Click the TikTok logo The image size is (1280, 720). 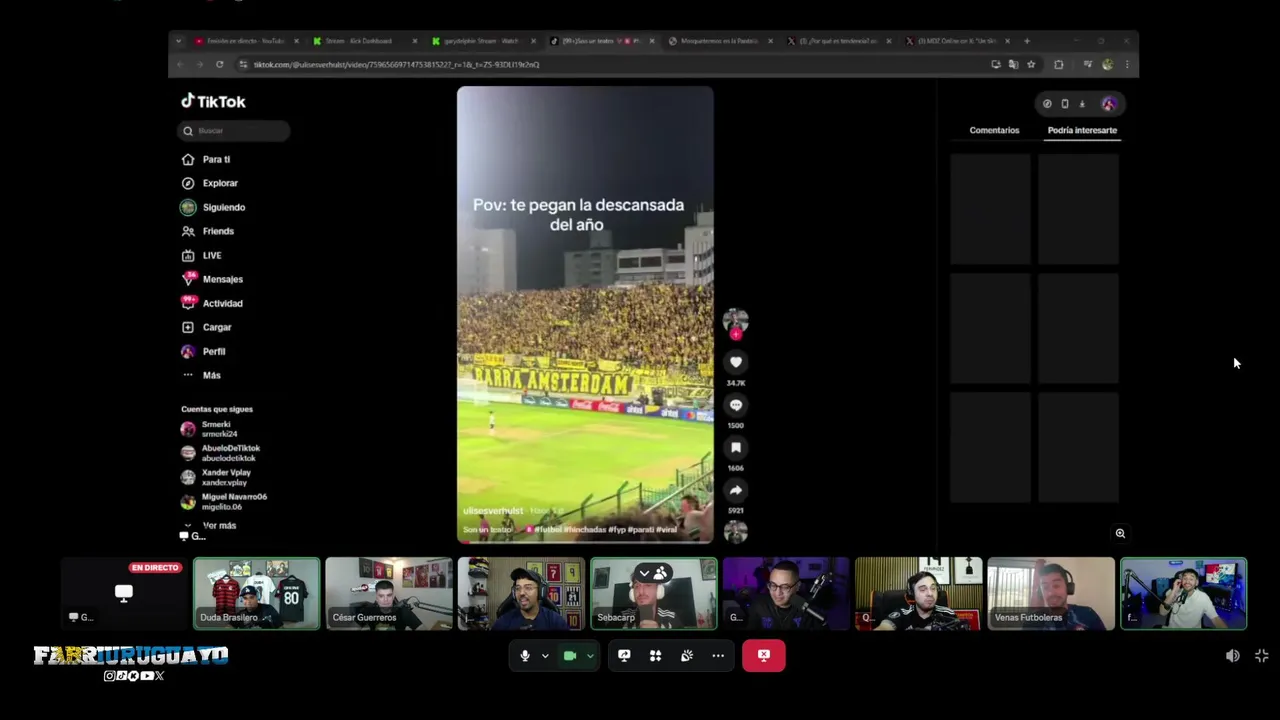213,101
